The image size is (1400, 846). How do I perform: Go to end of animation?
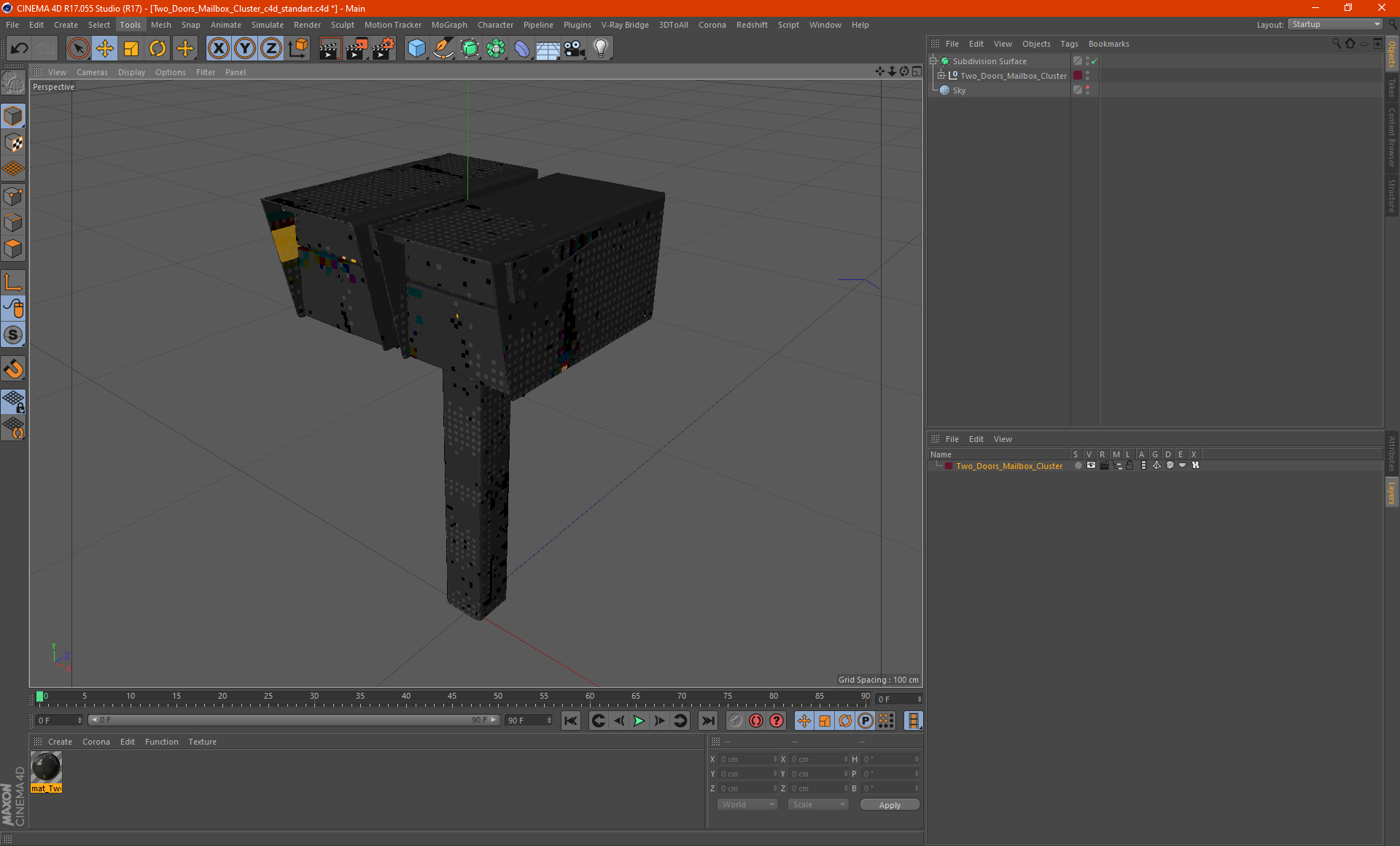707,721
